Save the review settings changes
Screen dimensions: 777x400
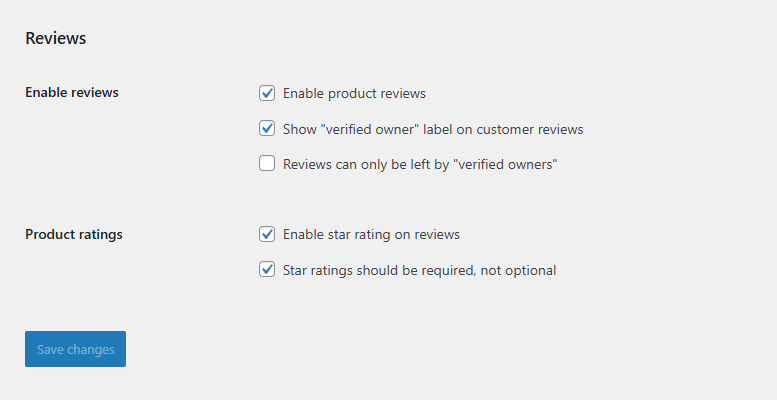pos(75,349)
